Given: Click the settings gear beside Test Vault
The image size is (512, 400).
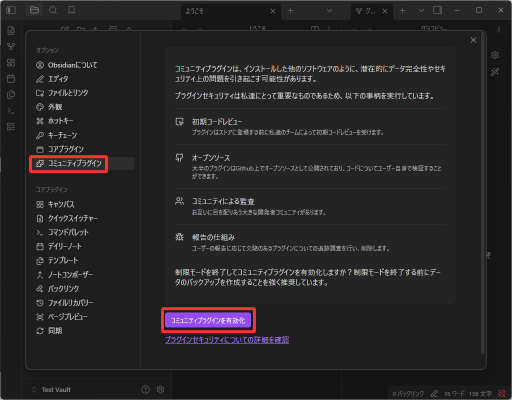Looking at the screenshot, I should pyautogui.click(x=160, y=389).
